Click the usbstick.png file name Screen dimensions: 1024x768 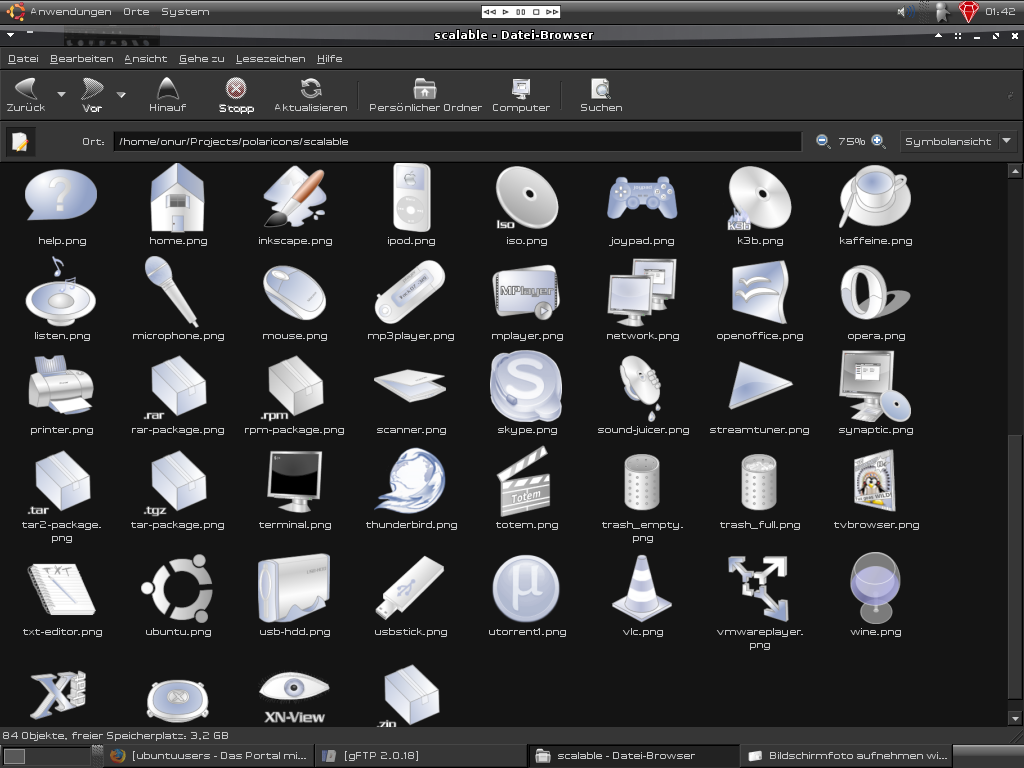coord(411,632)
